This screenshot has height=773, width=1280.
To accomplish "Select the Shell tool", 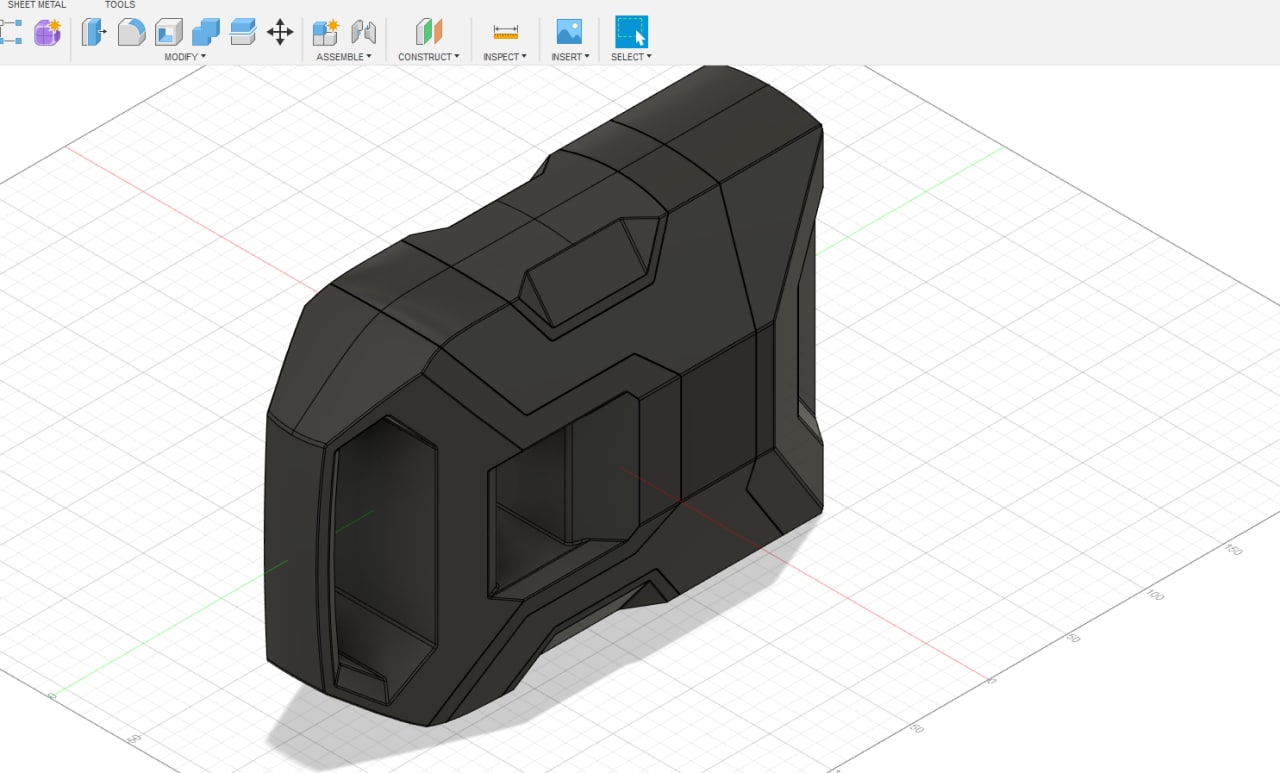I will (x=169, y=32).
